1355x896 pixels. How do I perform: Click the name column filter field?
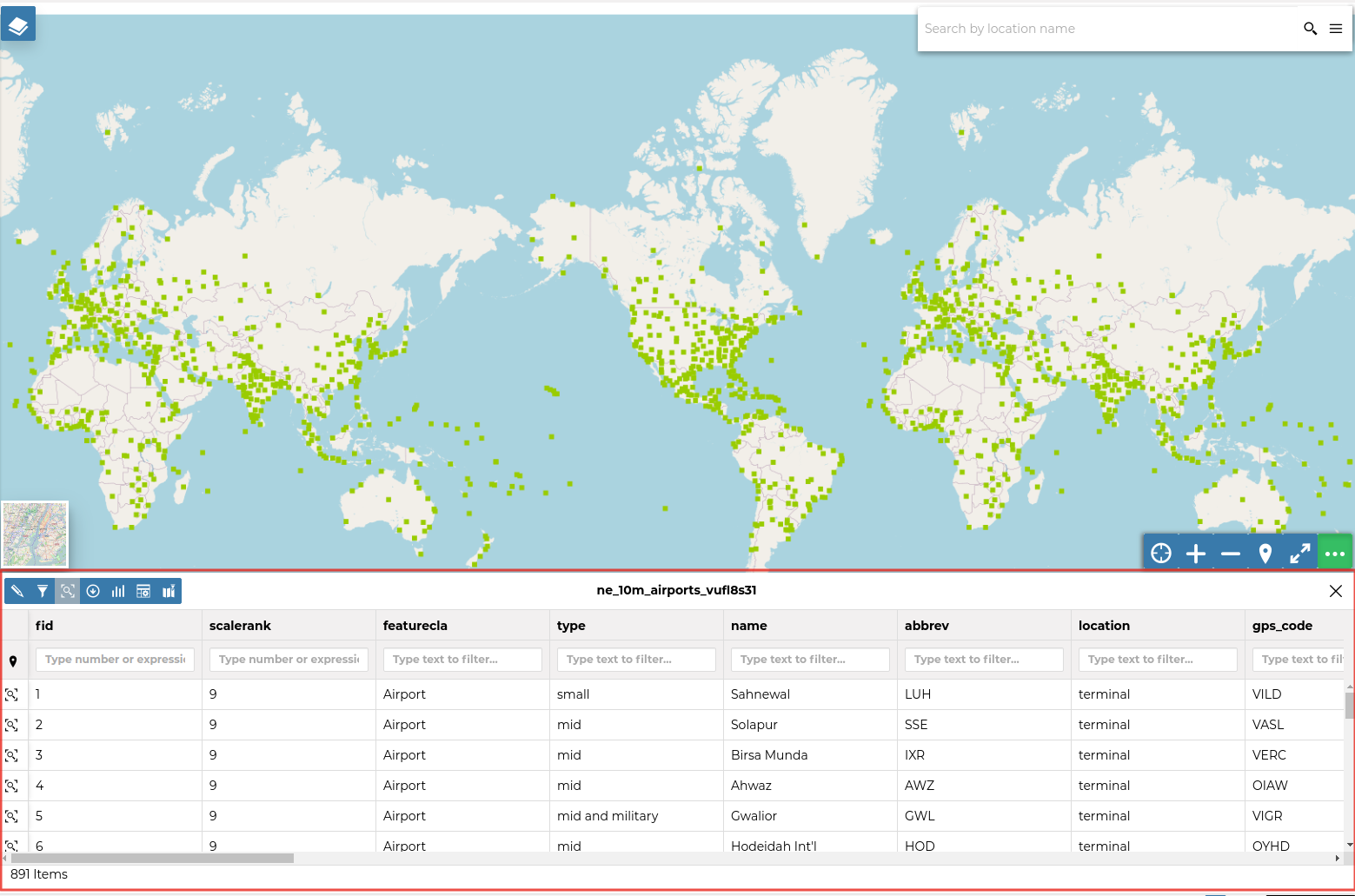click(x=810, y=660)
